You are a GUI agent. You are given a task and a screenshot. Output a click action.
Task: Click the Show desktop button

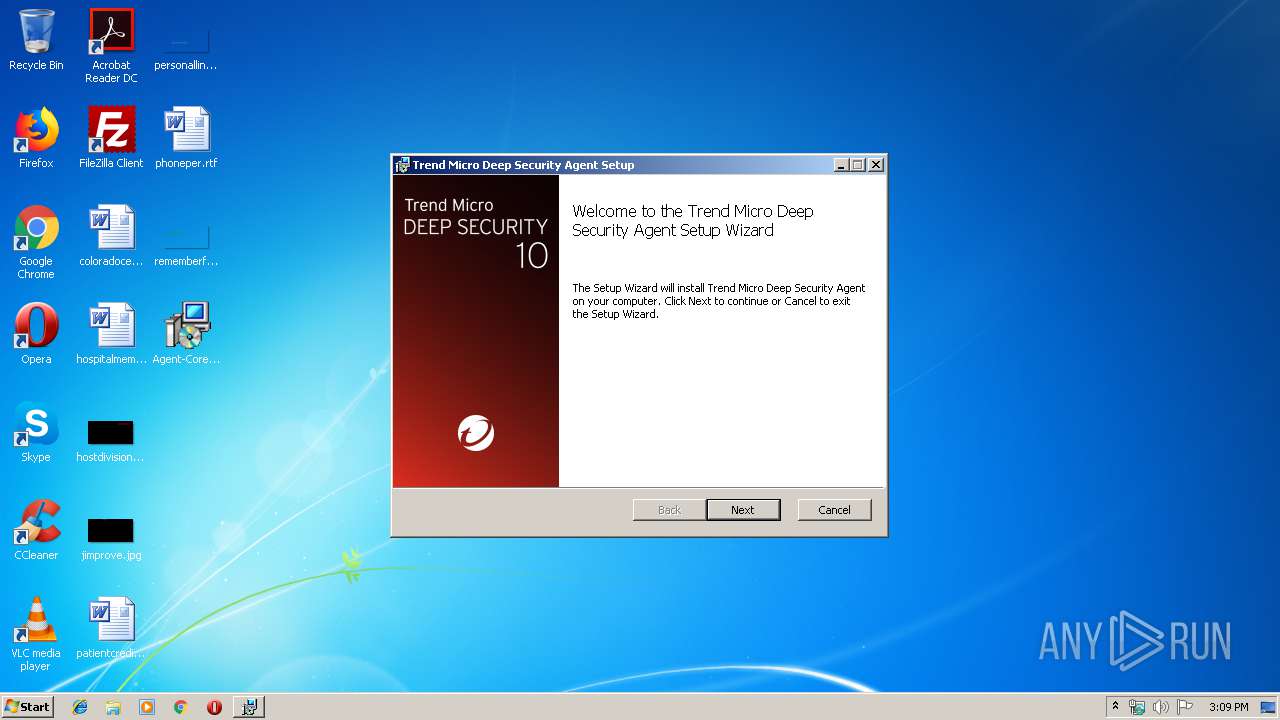tap(1270, 707)
